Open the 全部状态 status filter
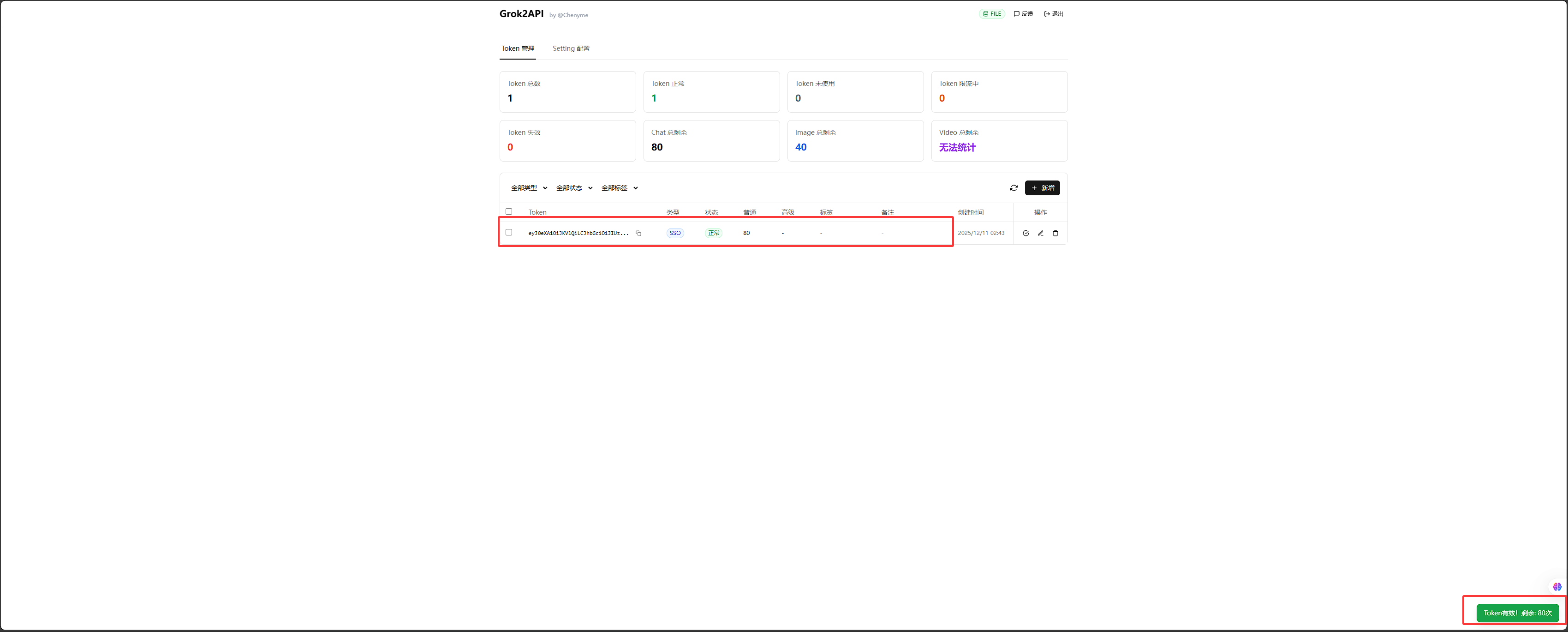 [574, 188]
